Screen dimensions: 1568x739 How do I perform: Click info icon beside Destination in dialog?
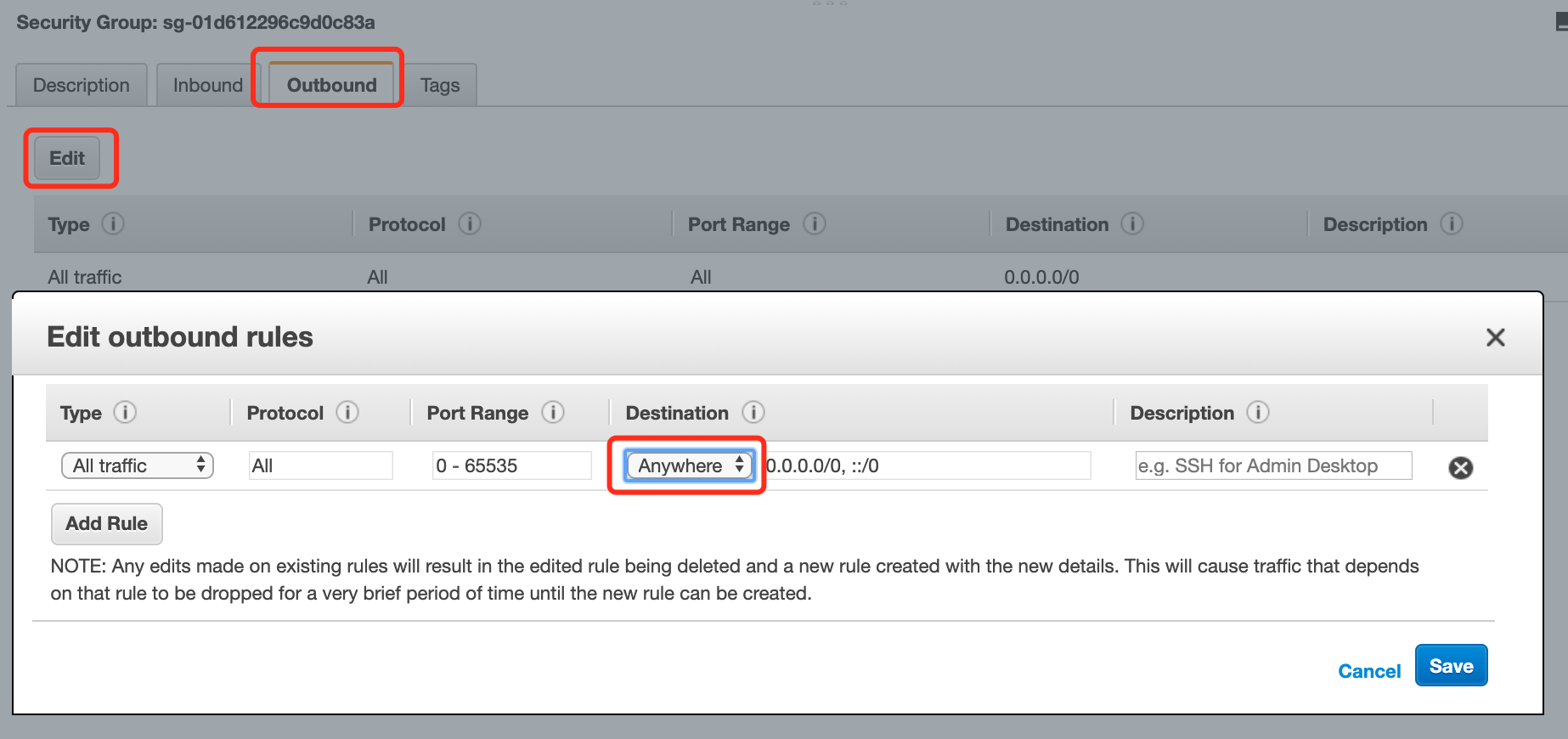[753, 413]
